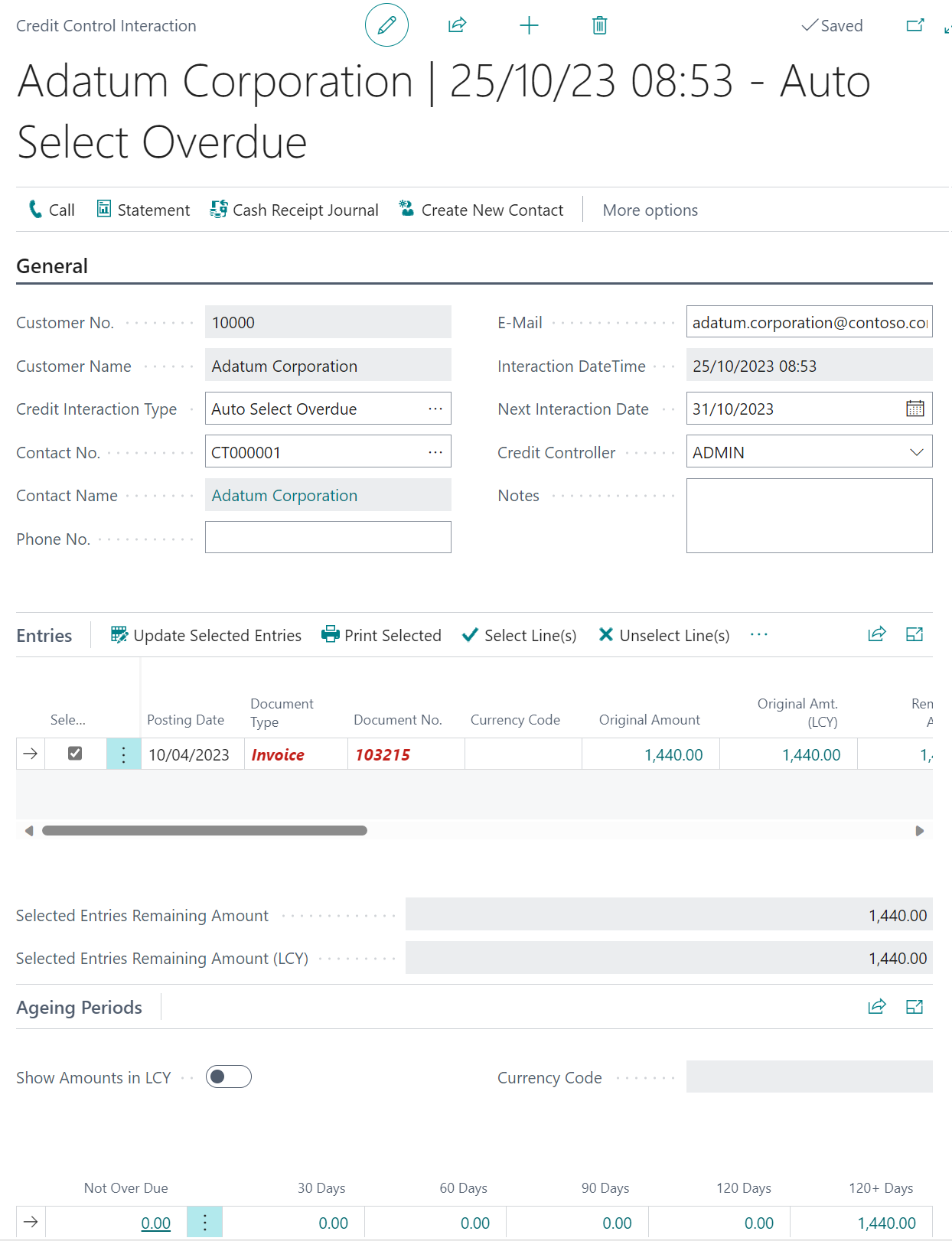
Task: Click Print Selected
Action: pos(381,635)
